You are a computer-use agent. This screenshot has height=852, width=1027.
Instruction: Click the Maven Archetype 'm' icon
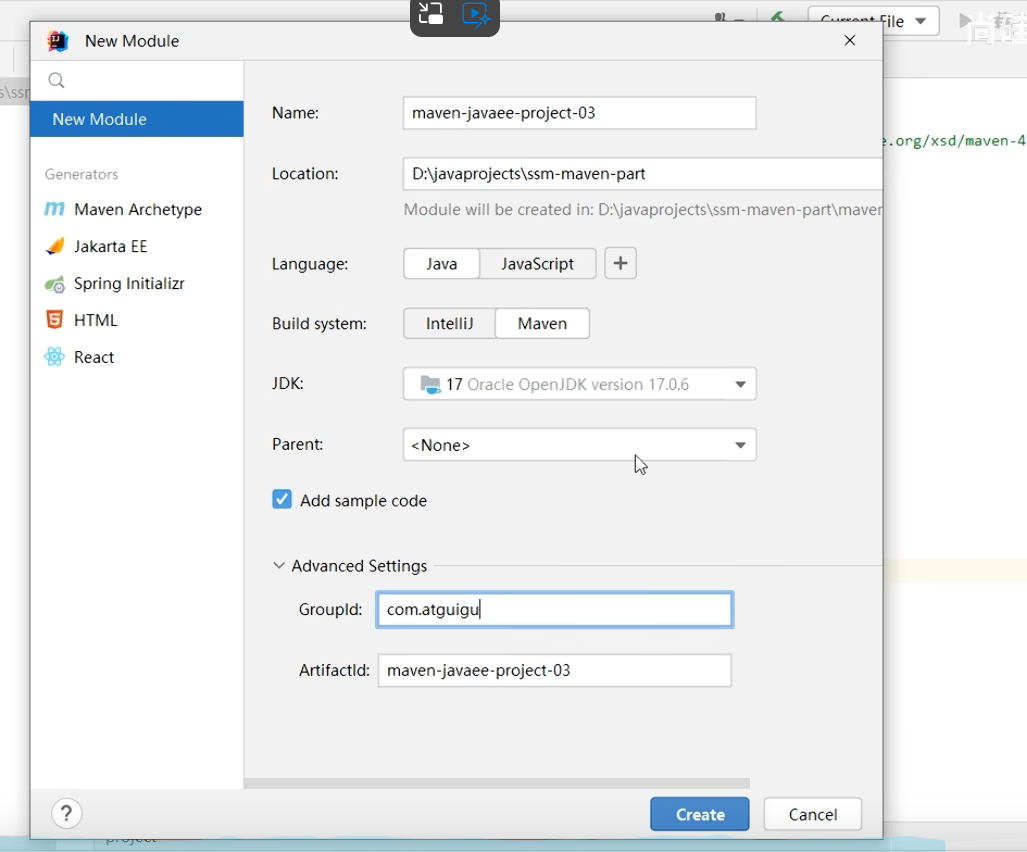[x=54, y=209]
